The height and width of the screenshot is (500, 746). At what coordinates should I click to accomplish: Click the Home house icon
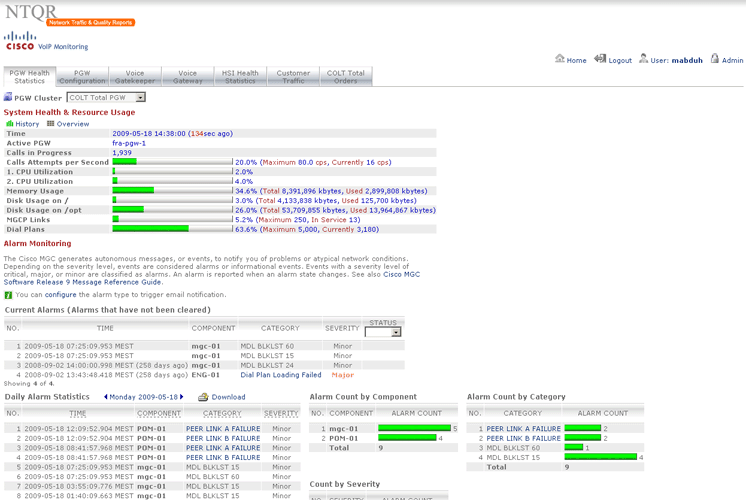click(560, 59)
